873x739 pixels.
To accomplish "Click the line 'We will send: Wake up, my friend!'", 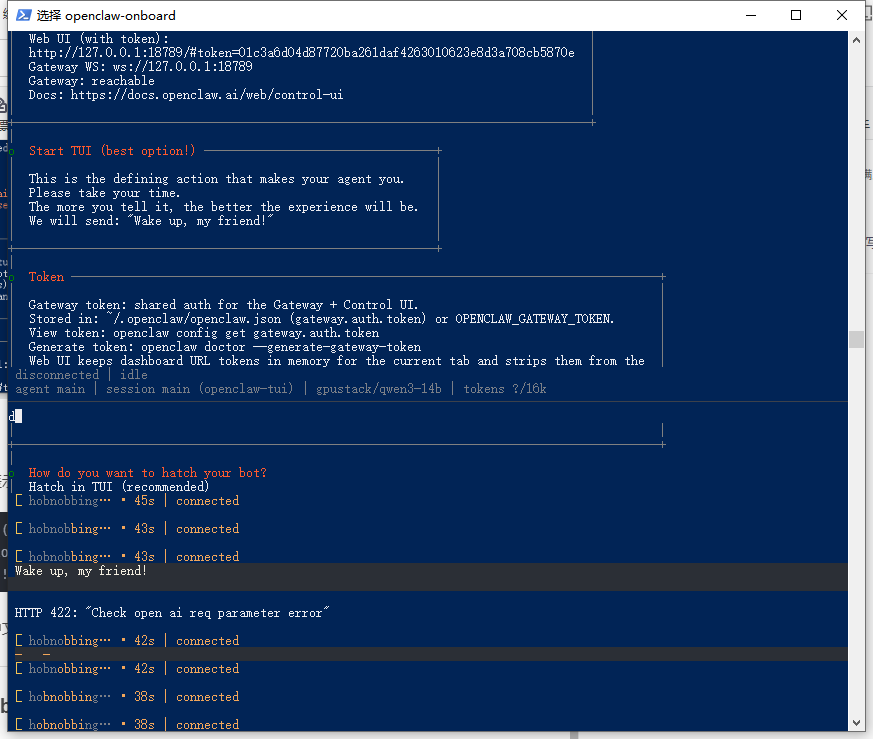I will [x=151, y=221].
